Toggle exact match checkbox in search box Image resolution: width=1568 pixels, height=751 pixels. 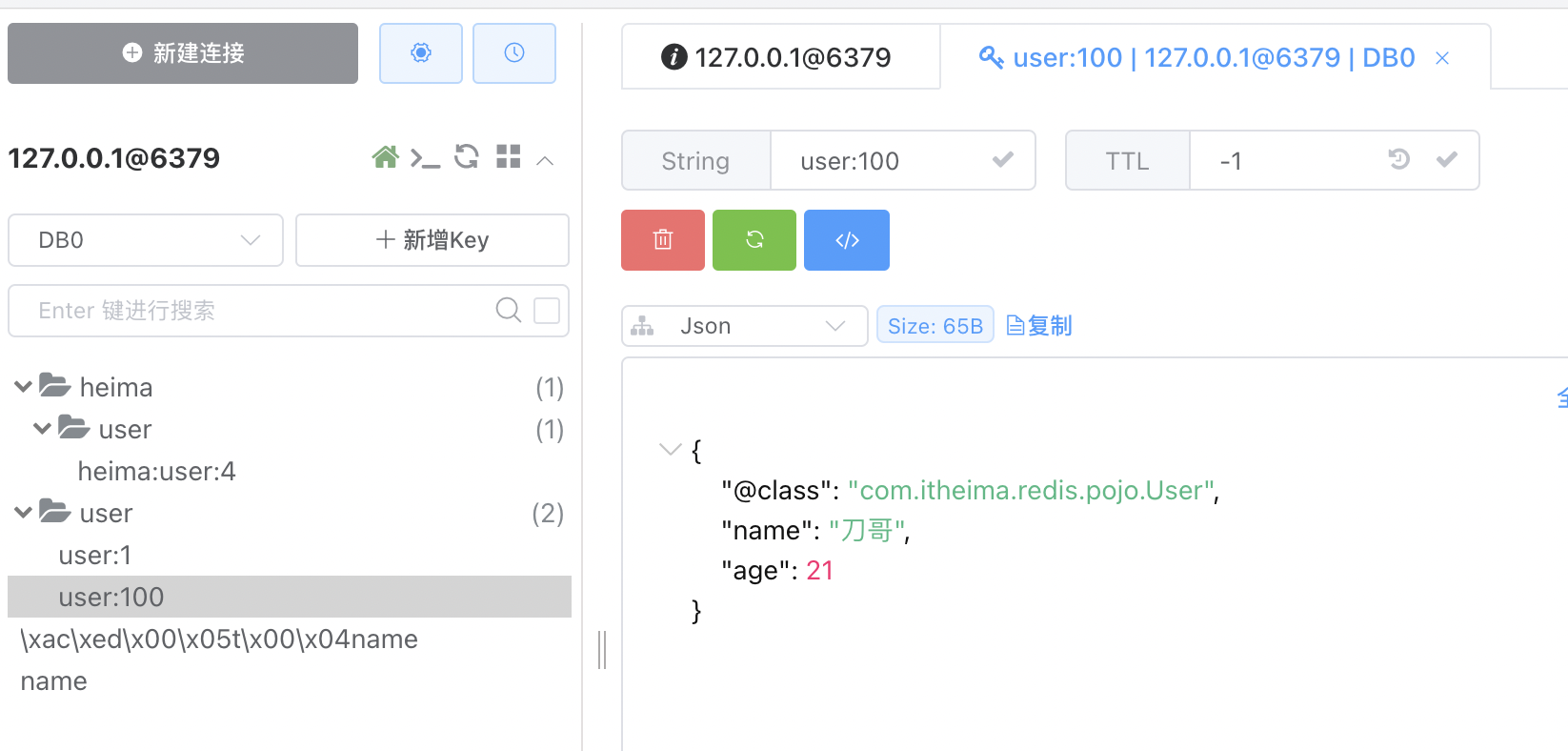547,310
